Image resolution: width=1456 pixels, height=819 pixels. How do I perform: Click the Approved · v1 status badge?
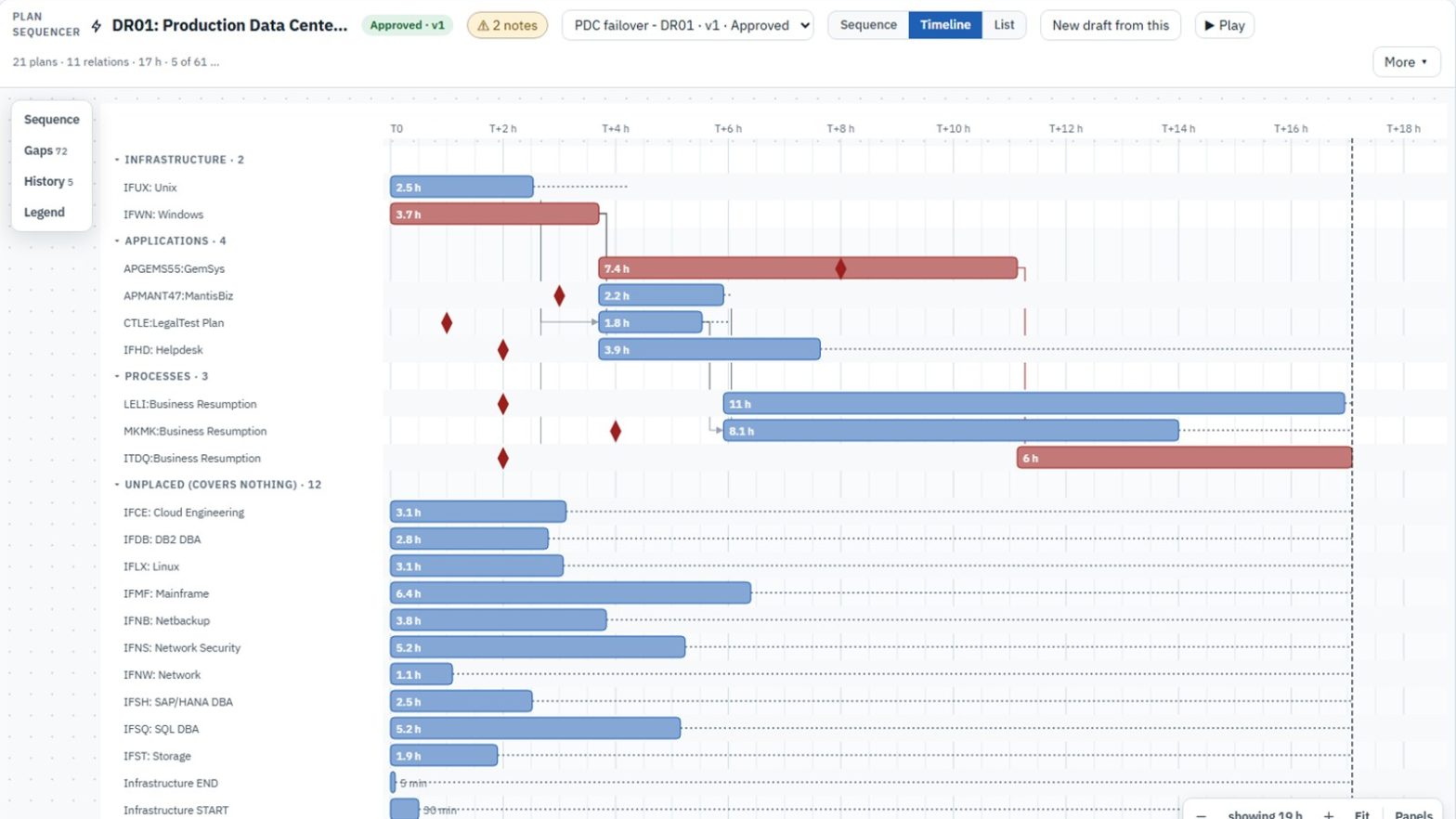[x=407, y=25]
